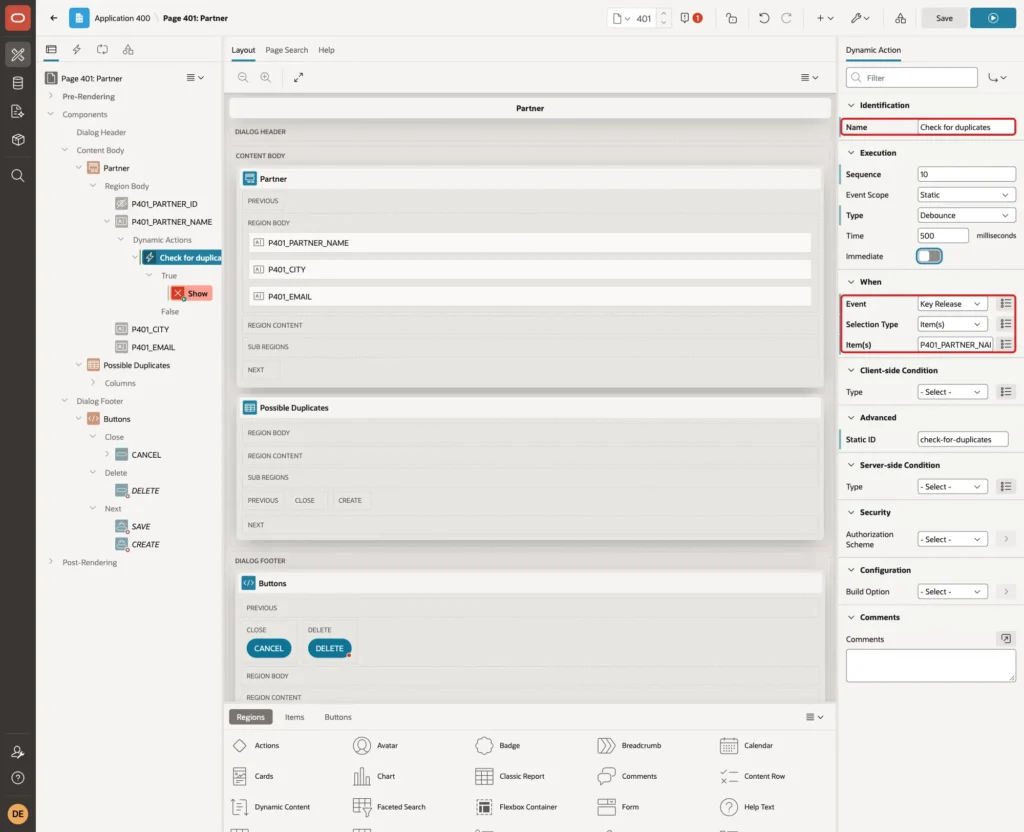This screenshot has width=1024, height=832.
Task: Expand the Post-Rendering tree node
Action: tap(51, 562)
